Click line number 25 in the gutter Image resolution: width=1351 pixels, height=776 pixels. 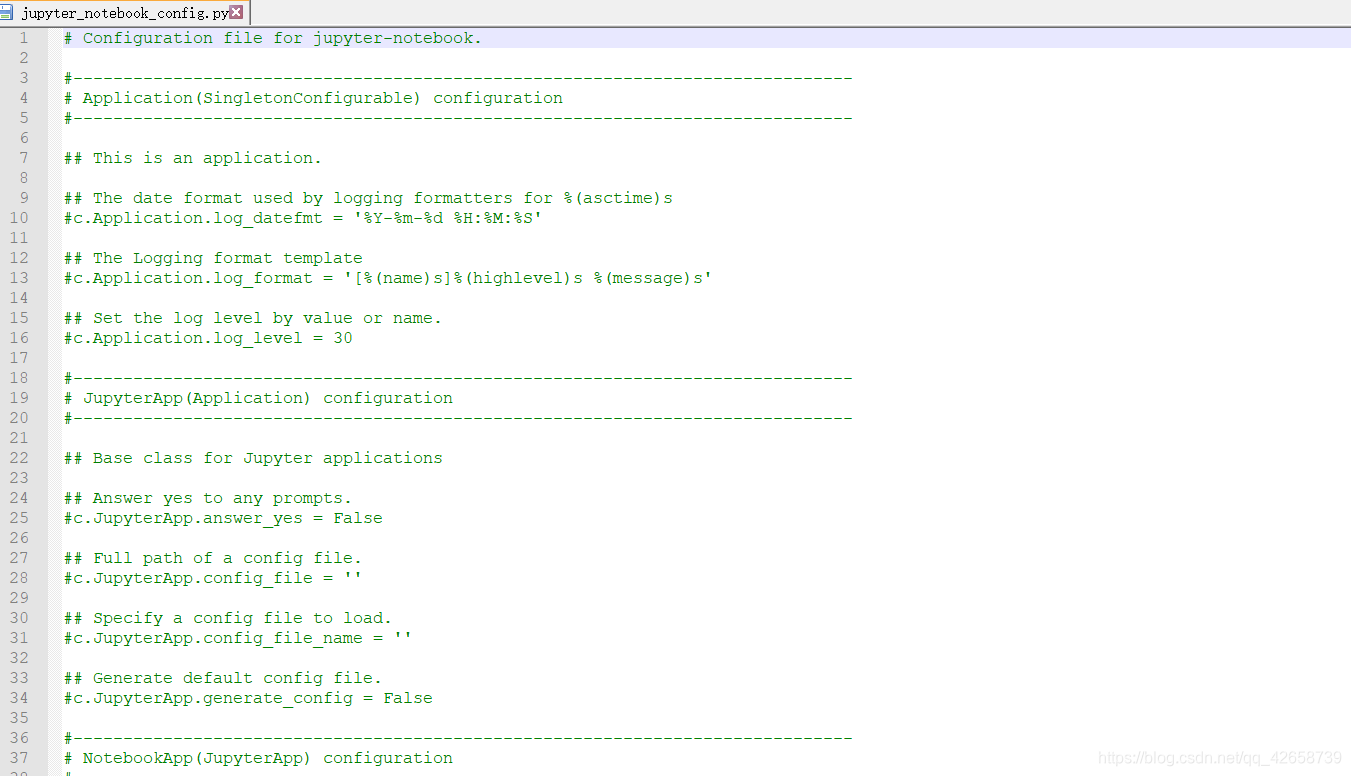[19, 518]
